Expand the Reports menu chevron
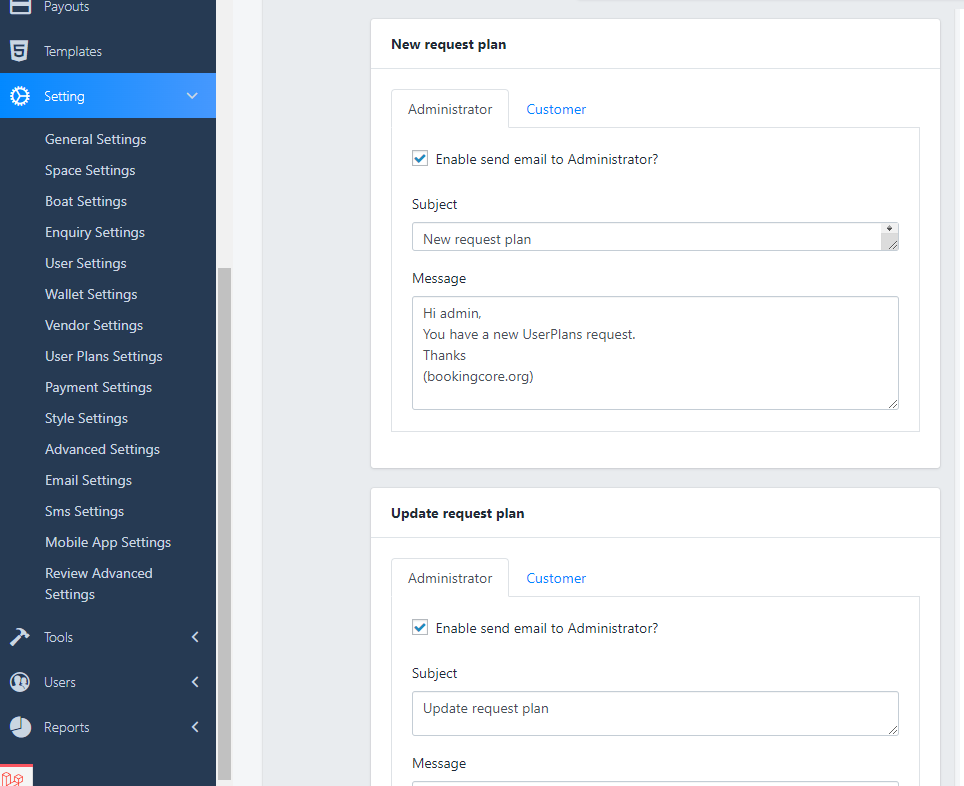Image resolution: width=964 pixels, height=786 pixels. 195,727
